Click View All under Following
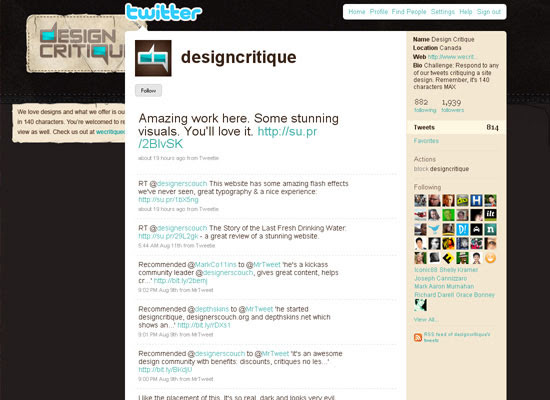Image resolution: width=550 pixels, height=400 pixels. pyautogui.click(x=426, y=320)
